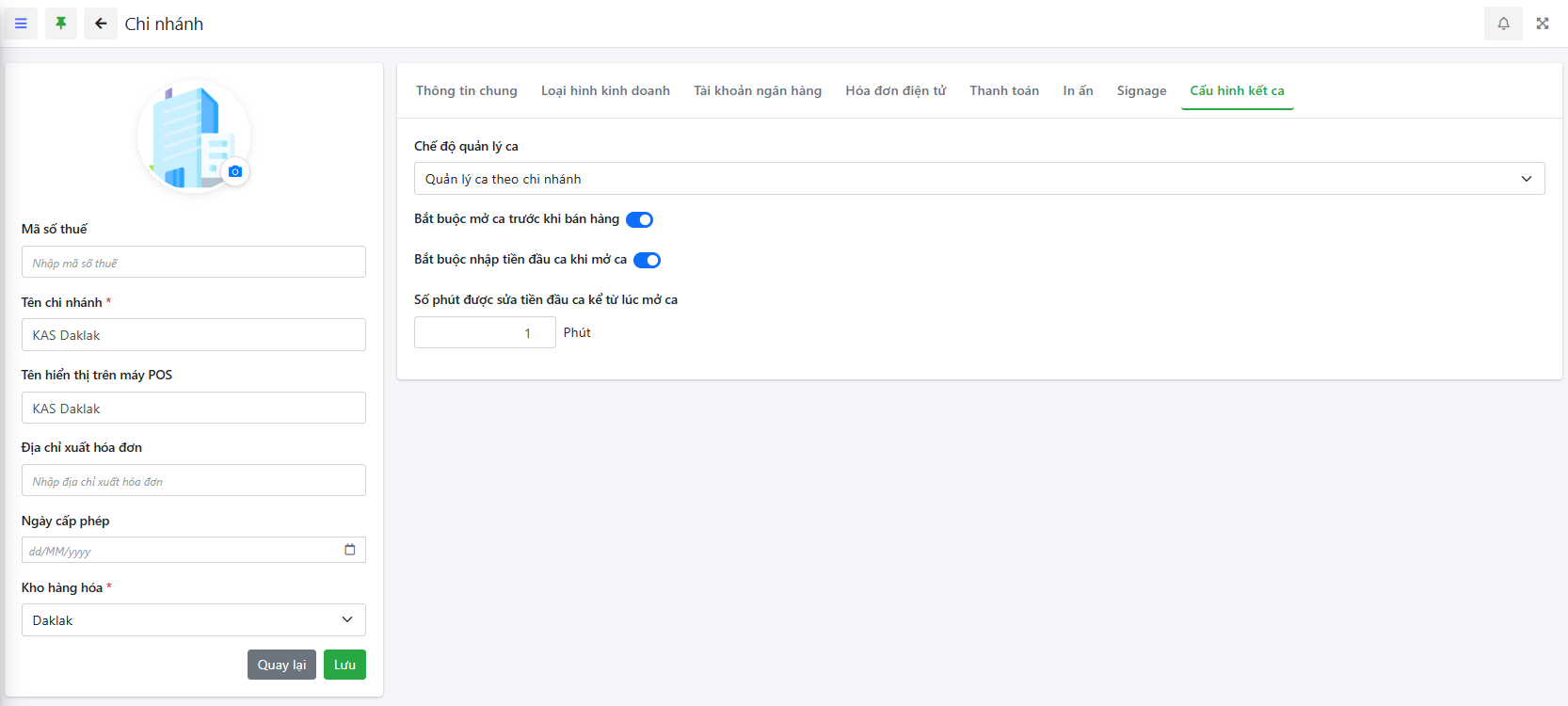The height and width of the screenshot is (706, 1568).
Task: Click the Mã số thuế input field
Action: tap(193, 263)
